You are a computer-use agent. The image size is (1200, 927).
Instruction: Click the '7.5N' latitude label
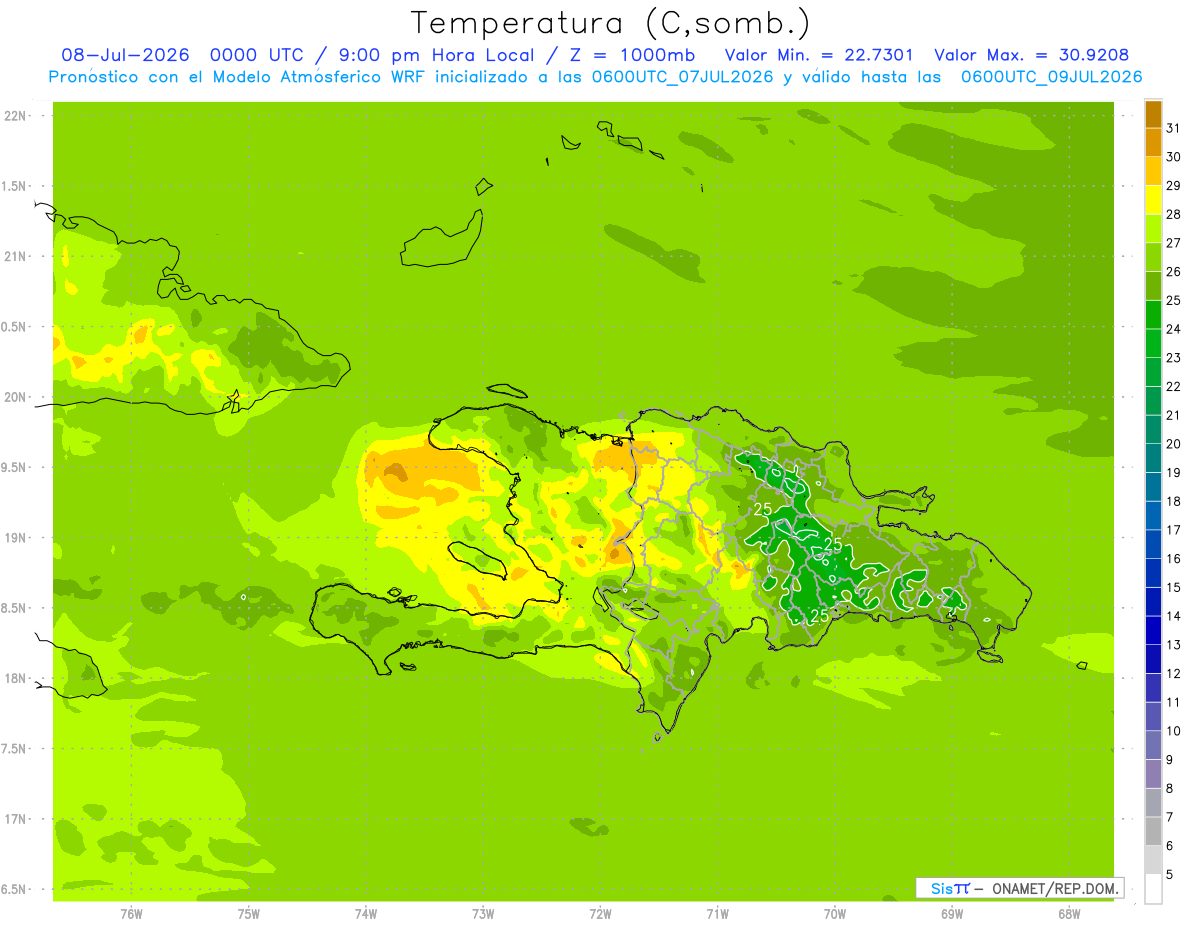(x=13, y=749)
